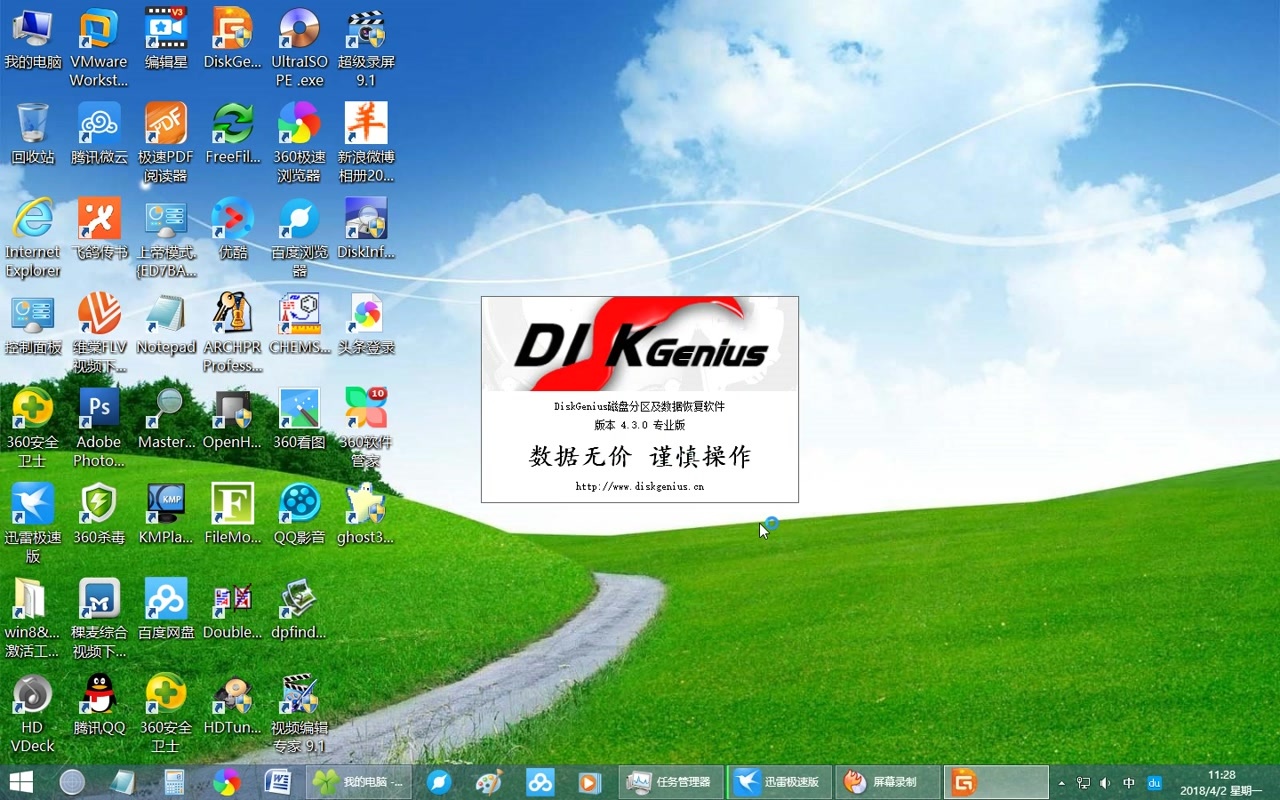Open the 360杀毒 shortcut

[99, 513]
